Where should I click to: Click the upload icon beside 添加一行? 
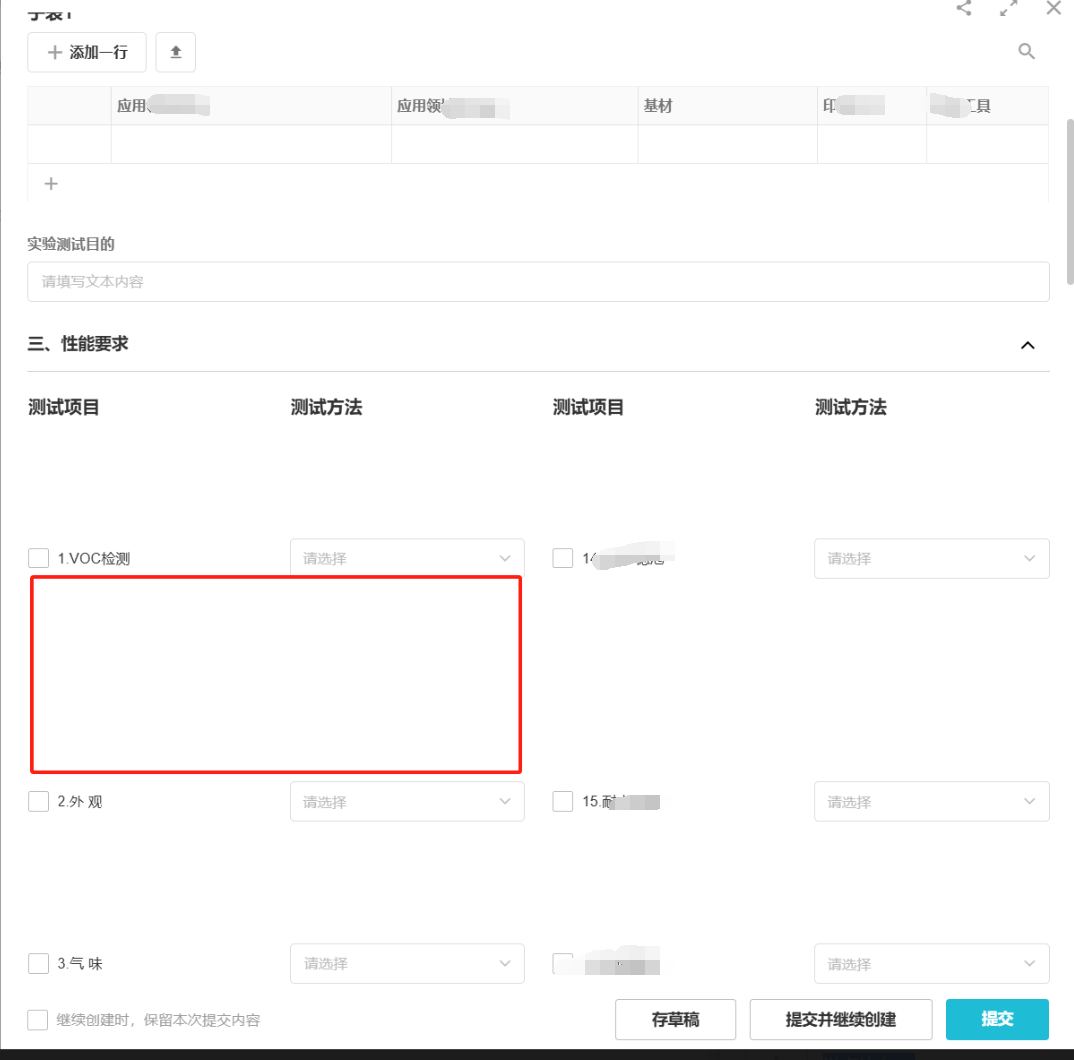coord(175,52)
